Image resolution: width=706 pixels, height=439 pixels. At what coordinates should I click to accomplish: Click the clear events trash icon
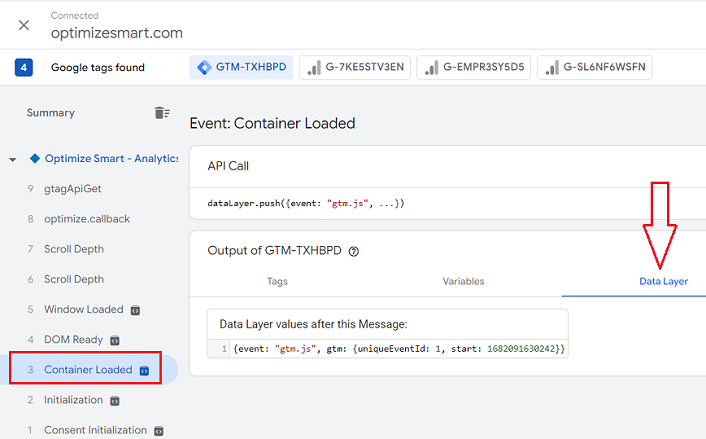[162, 113]
